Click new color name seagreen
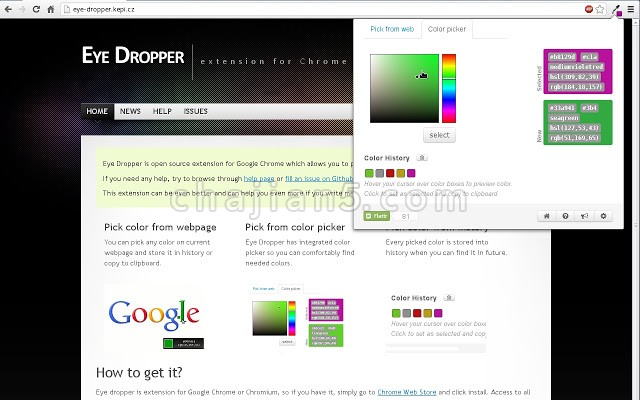This screenshot has width=640, height=400. point(564,118)
